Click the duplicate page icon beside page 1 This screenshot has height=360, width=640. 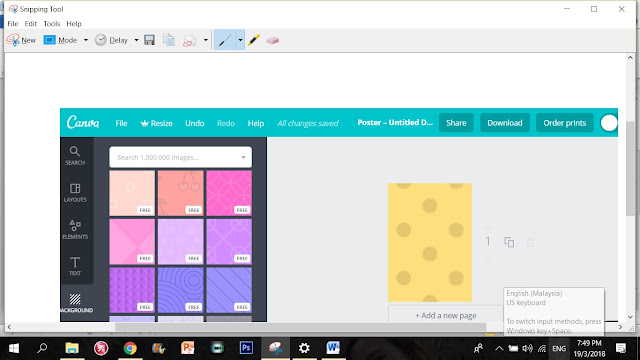click(509, 242)
